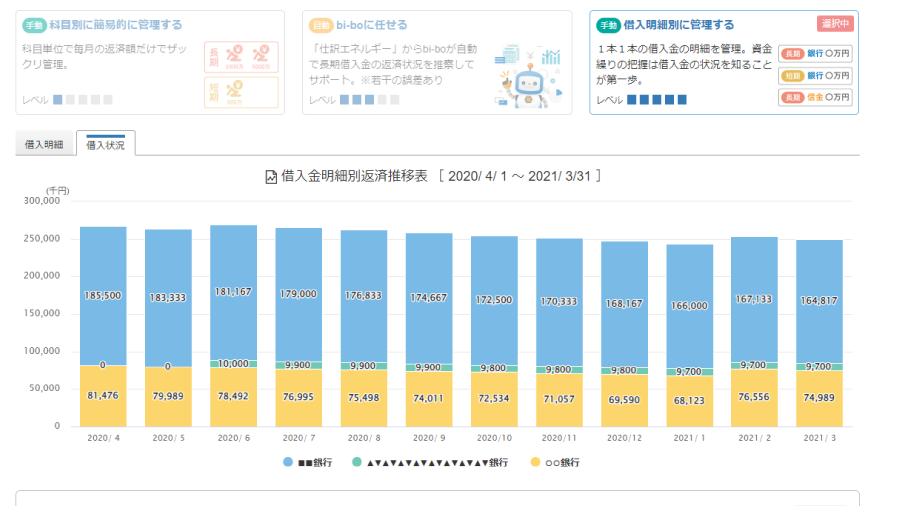Click the 68,123 yellow bar value
The width and height of the screenshot is (900, 506).
[689, 400]
